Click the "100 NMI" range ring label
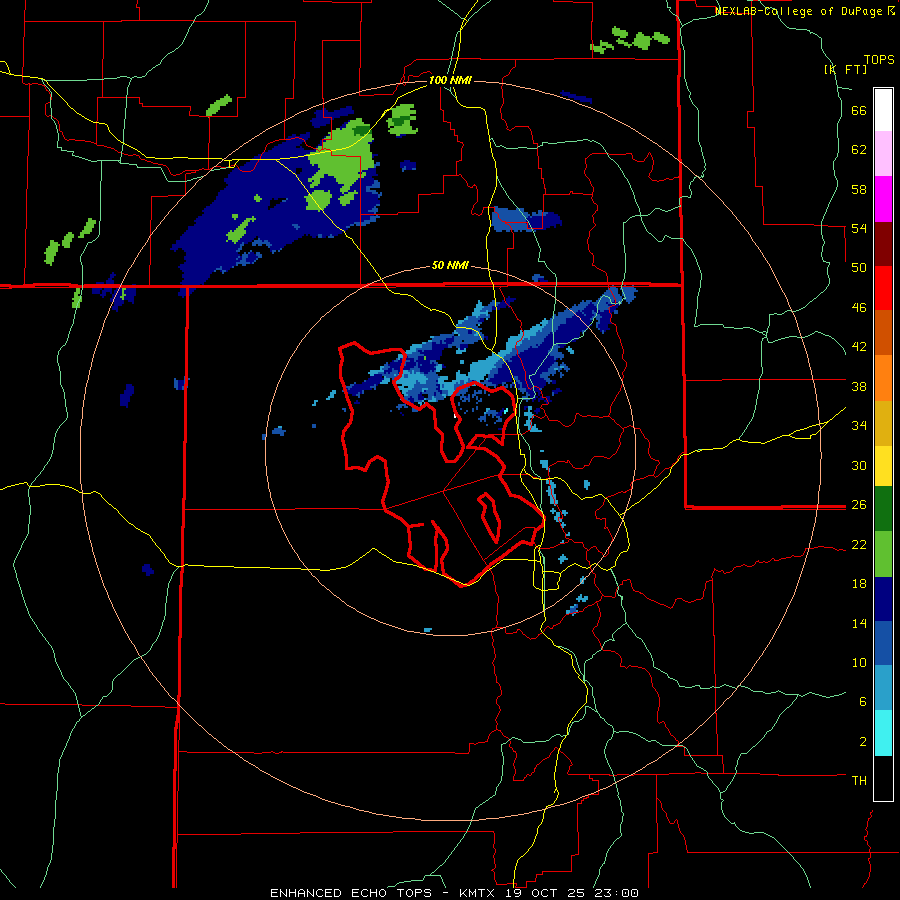 (x=450, y=80)
